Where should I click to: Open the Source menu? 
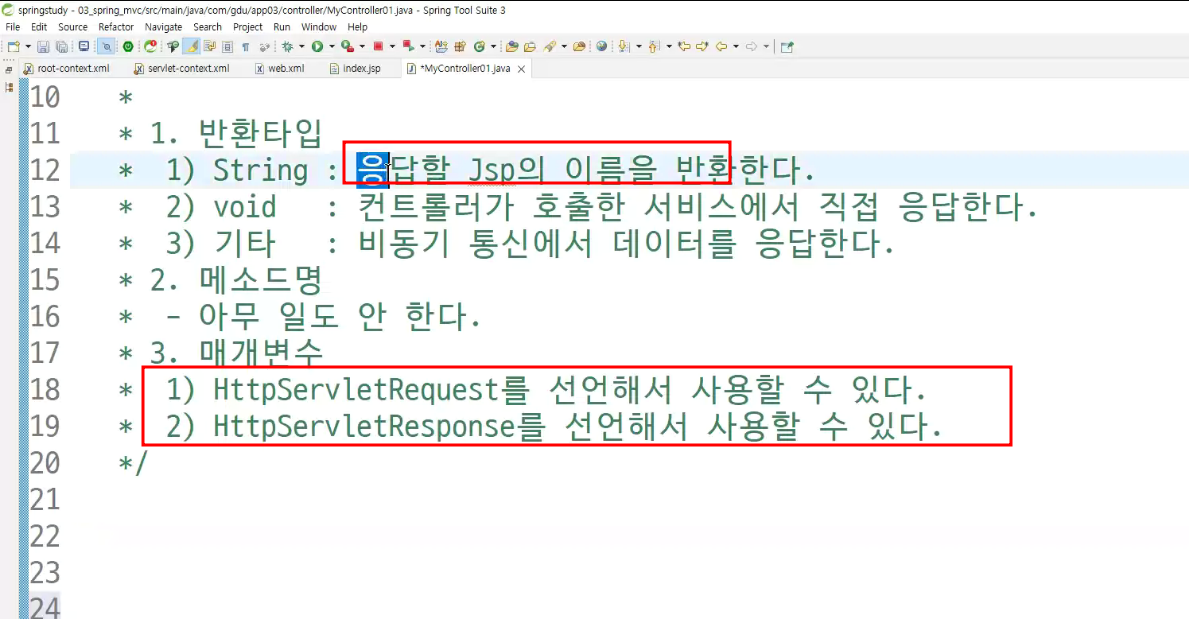click(x=73, y=27)
